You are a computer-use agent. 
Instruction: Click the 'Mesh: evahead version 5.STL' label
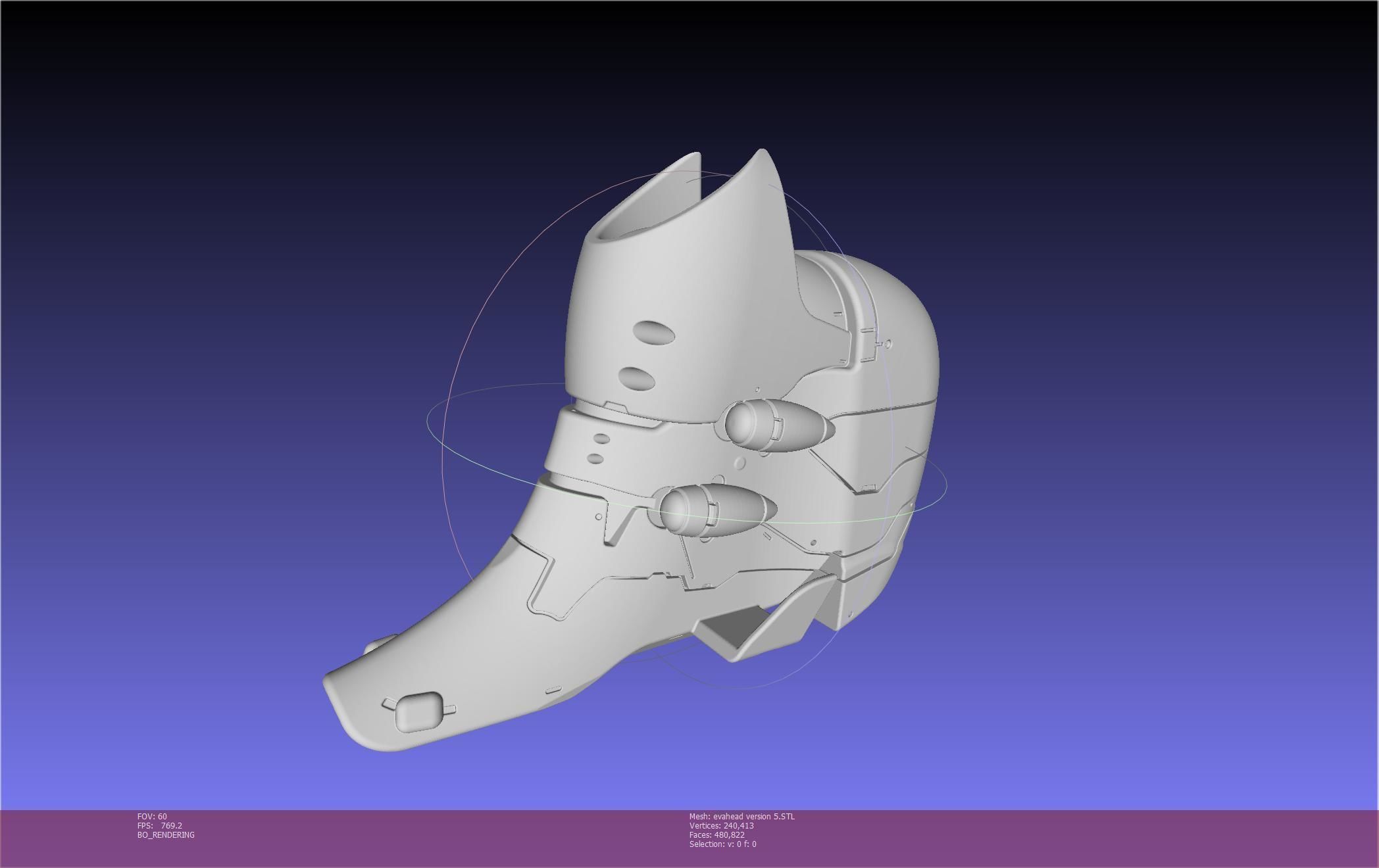[x=741, y=816]
